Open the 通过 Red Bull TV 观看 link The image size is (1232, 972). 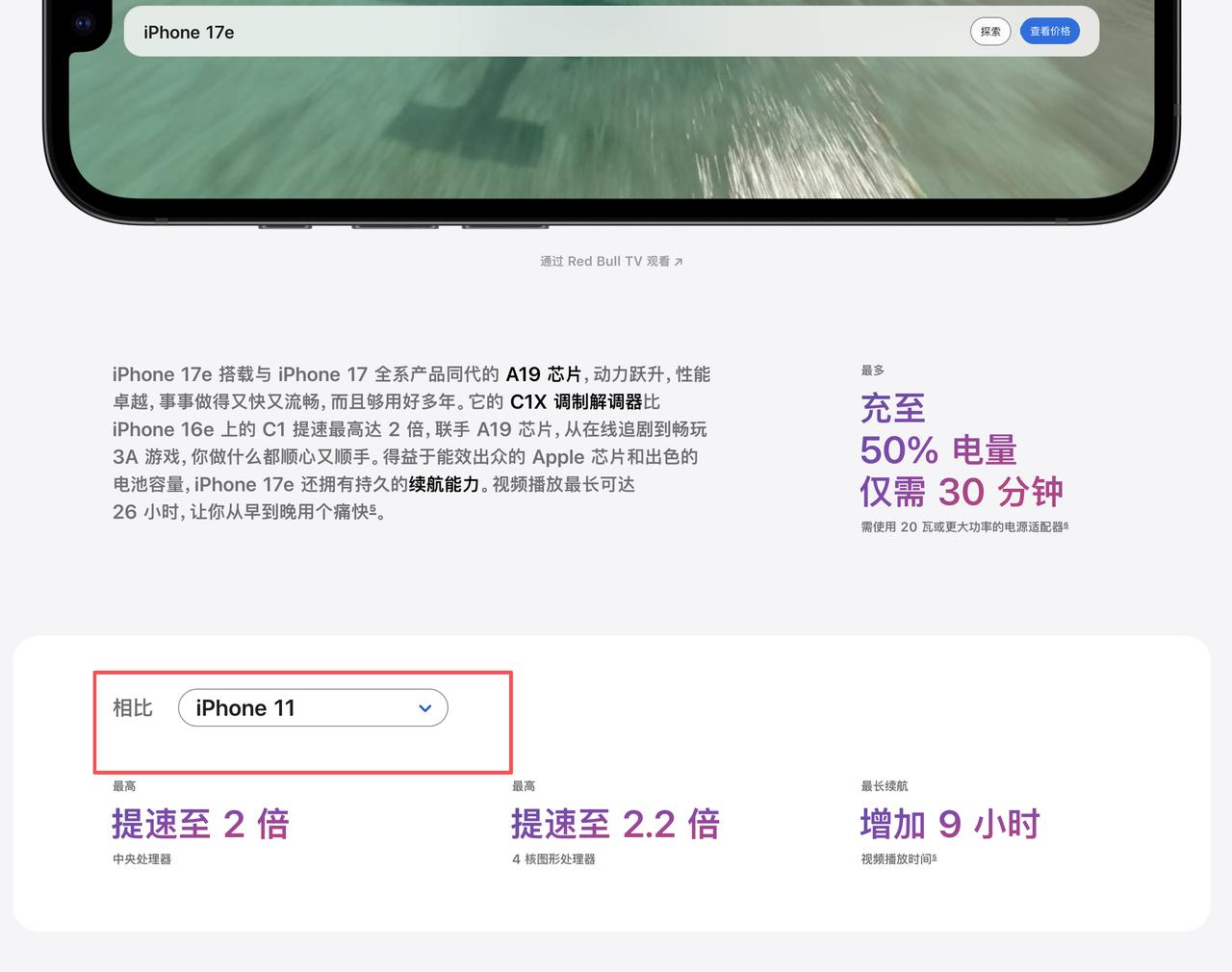[611, 261]
